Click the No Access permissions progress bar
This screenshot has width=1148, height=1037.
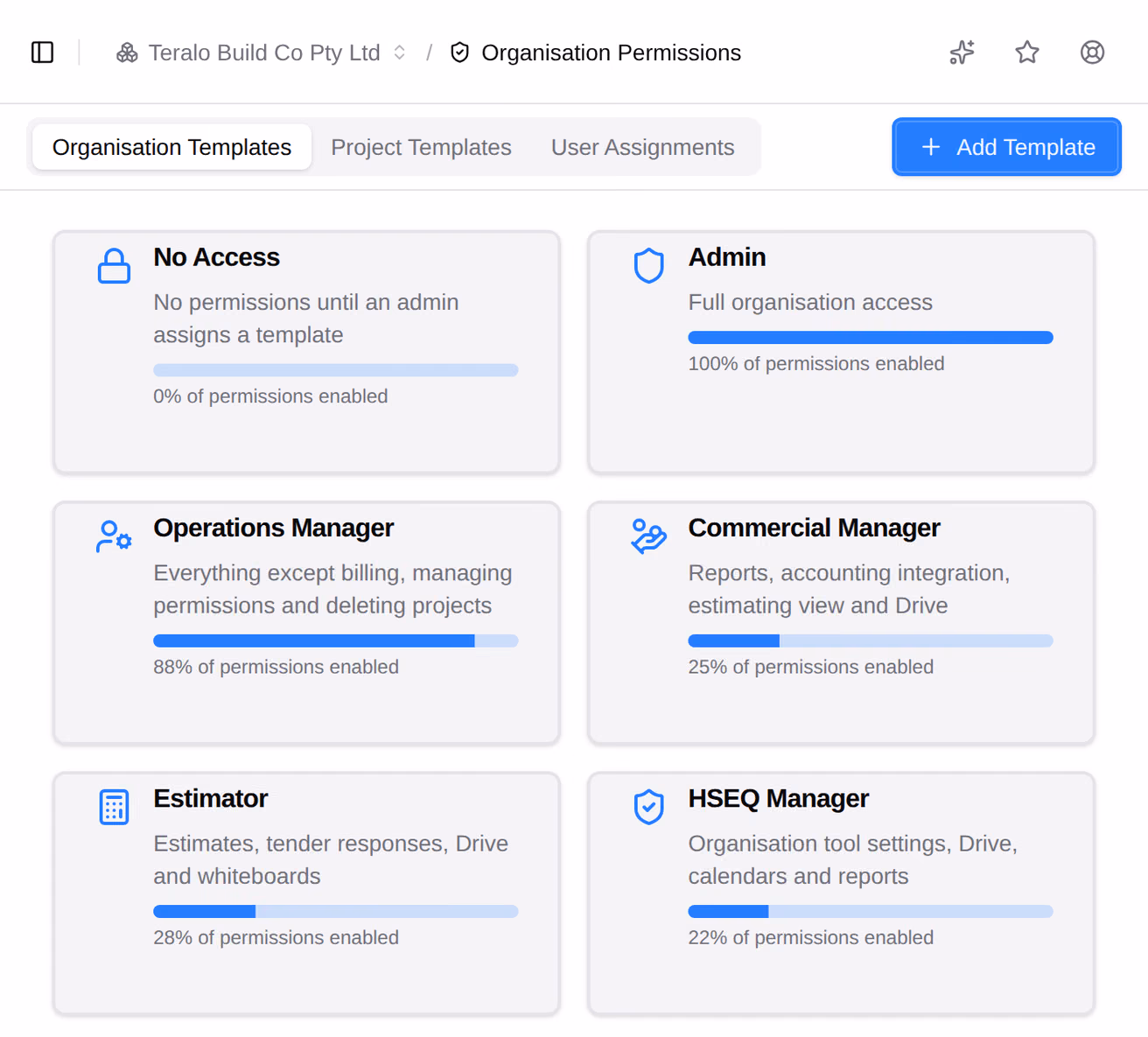coord(335,370)
